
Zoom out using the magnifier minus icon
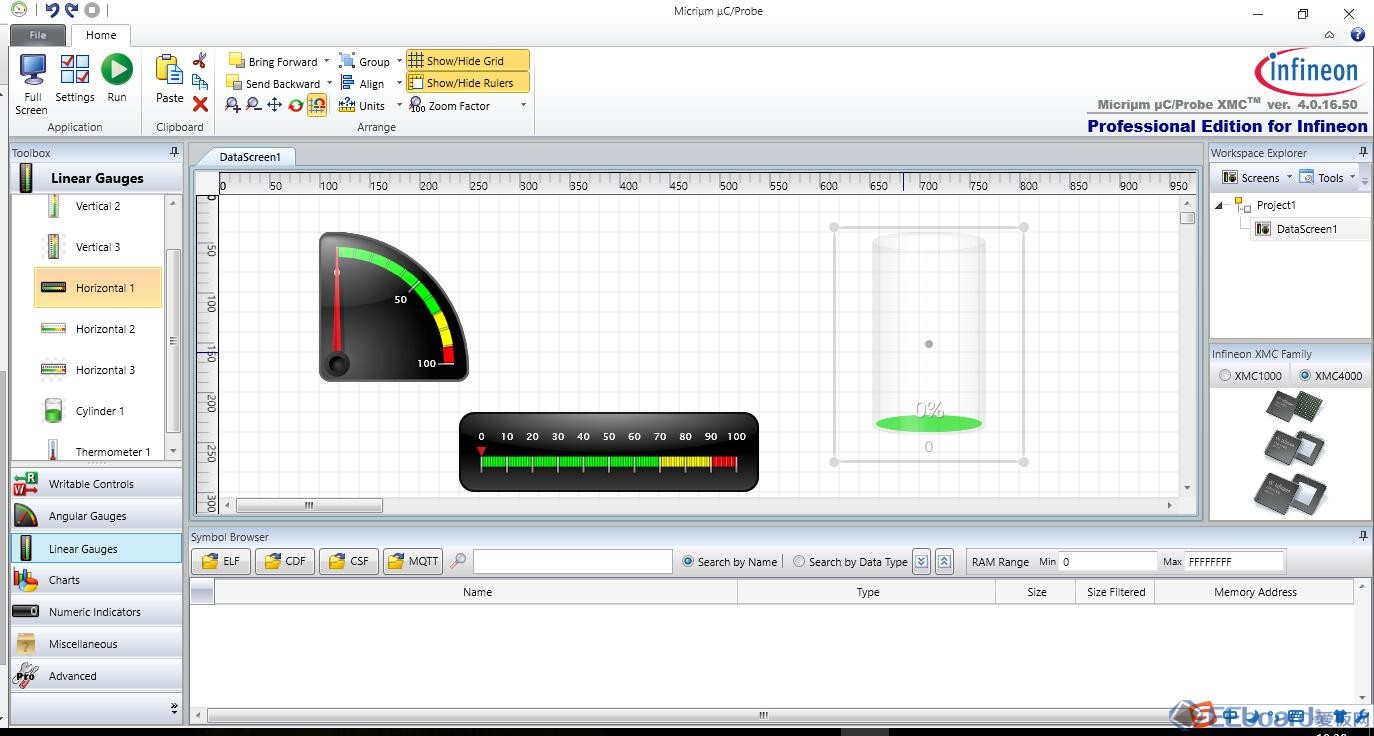coord(253,105)
